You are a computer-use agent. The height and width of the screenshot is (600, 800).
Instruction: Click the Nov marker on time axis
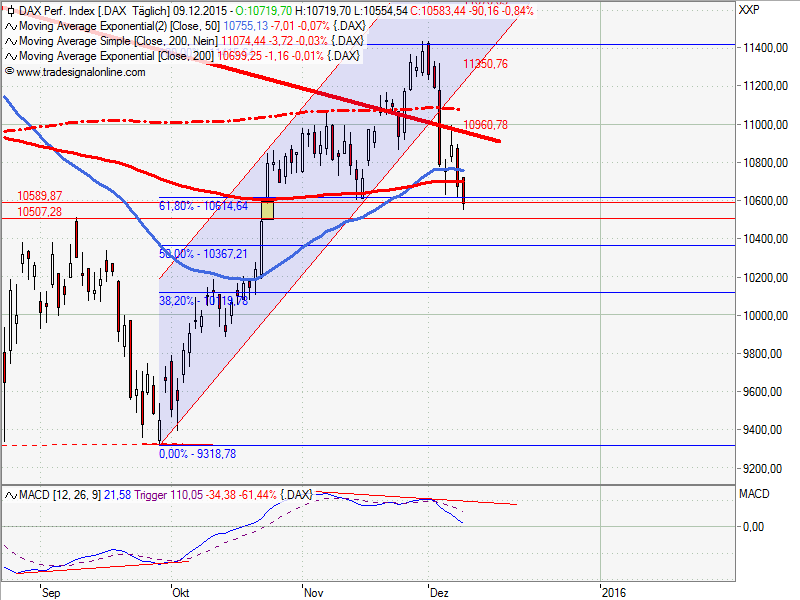click(x=314, y=591)
